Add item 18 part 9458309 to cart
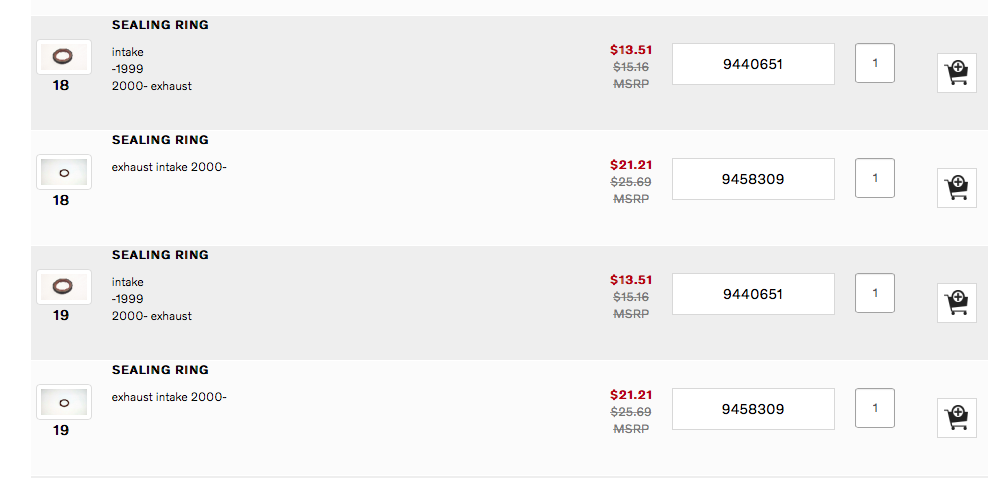 (x=957, y=188)
